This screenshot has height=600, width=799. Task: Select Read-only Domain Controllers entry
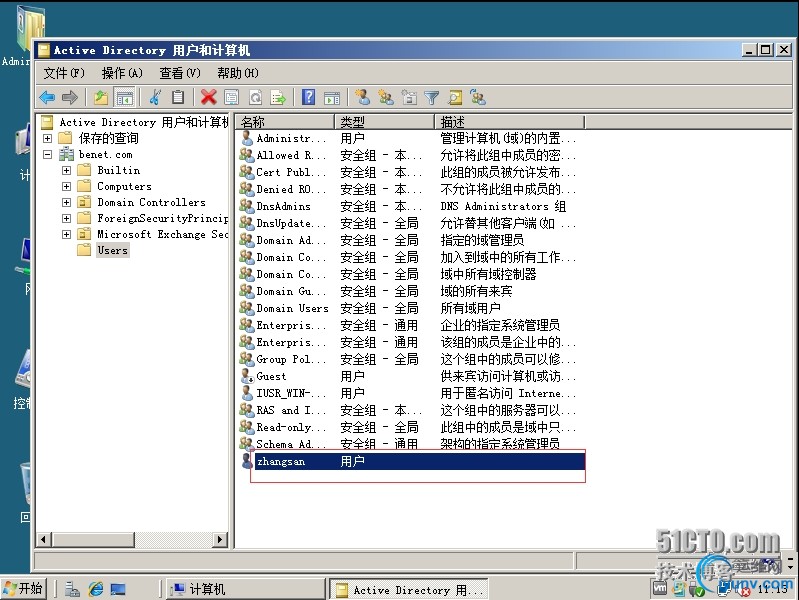pos(290,427)
